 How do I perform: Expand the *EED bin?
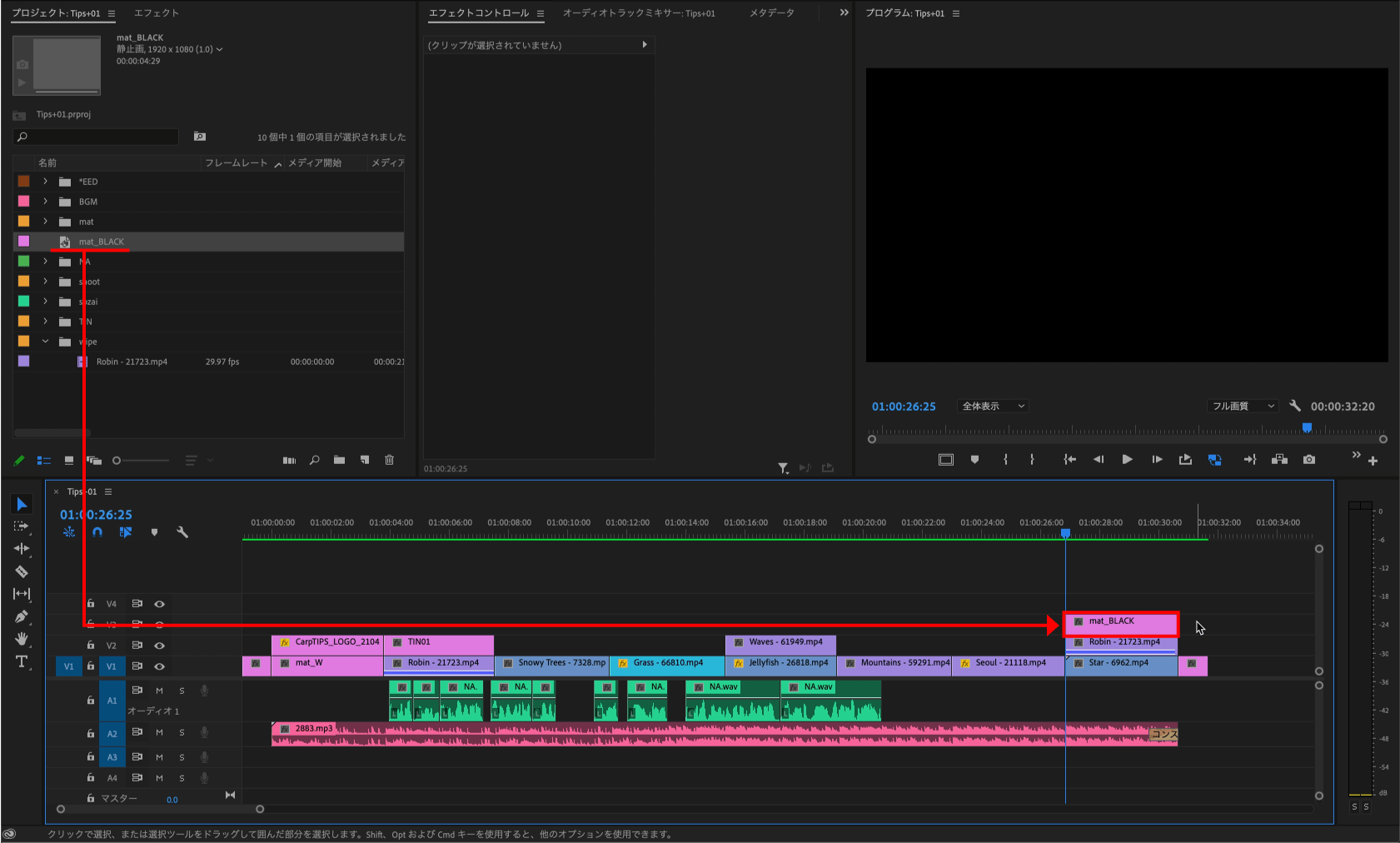[x=45, y=181]
